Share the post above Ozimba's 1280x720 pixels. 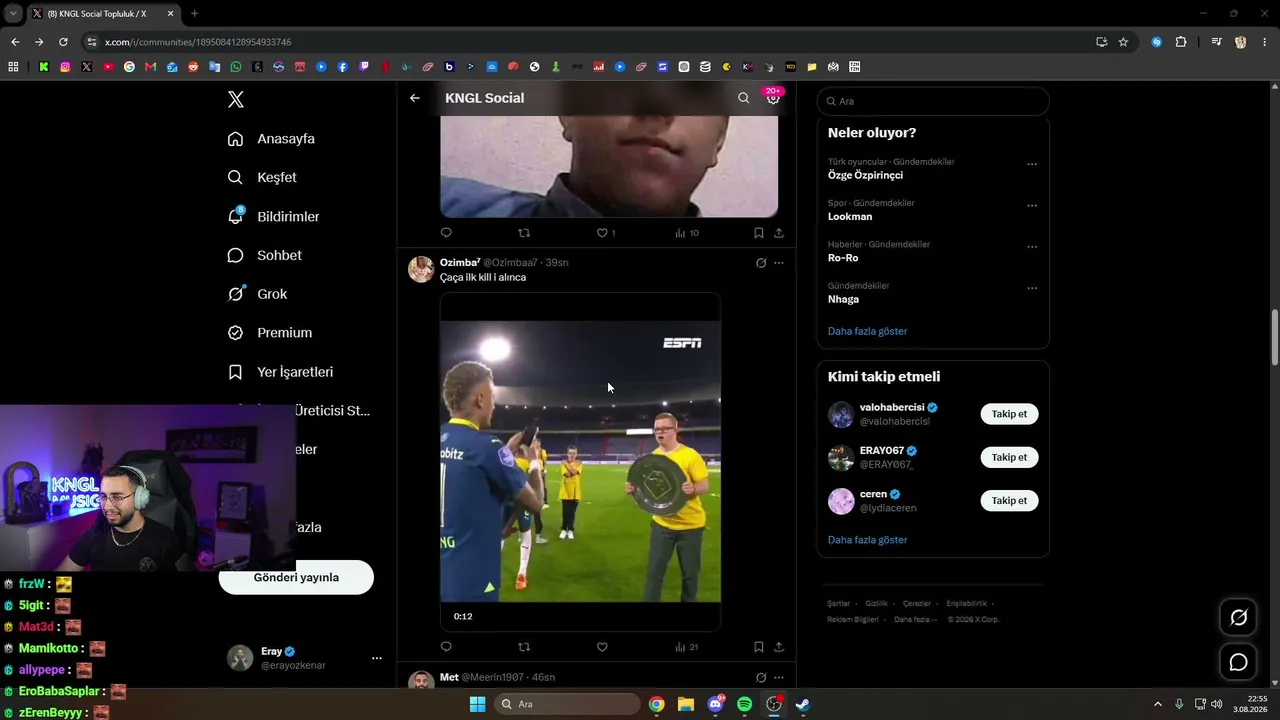coord(779,233)
